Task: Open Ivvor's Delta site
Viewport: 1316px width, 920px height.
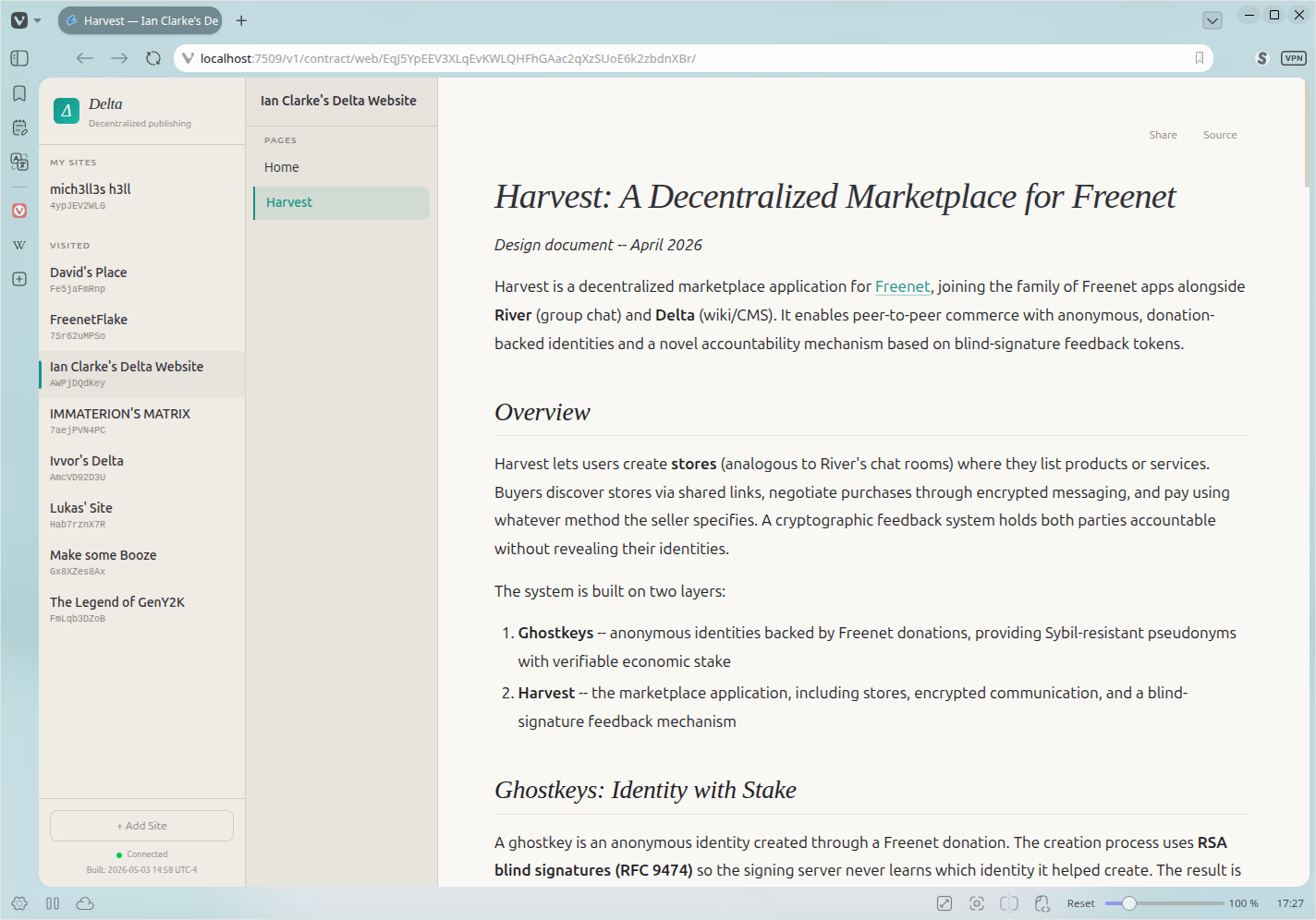Action: pyautogui.click(x=142, y=468)
